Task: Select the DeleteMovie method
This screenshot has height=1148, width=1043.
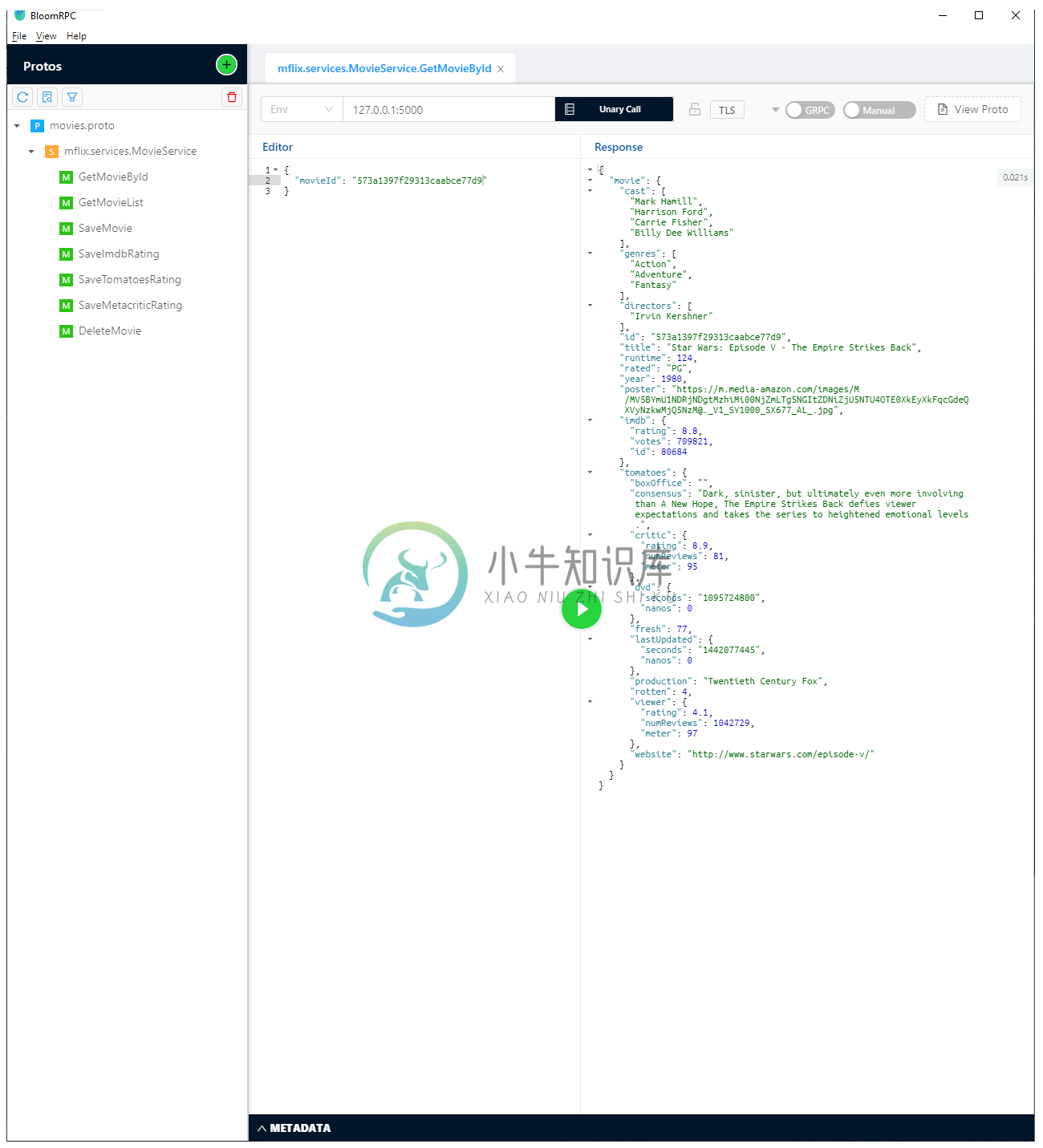Action: tap(110, 331)
